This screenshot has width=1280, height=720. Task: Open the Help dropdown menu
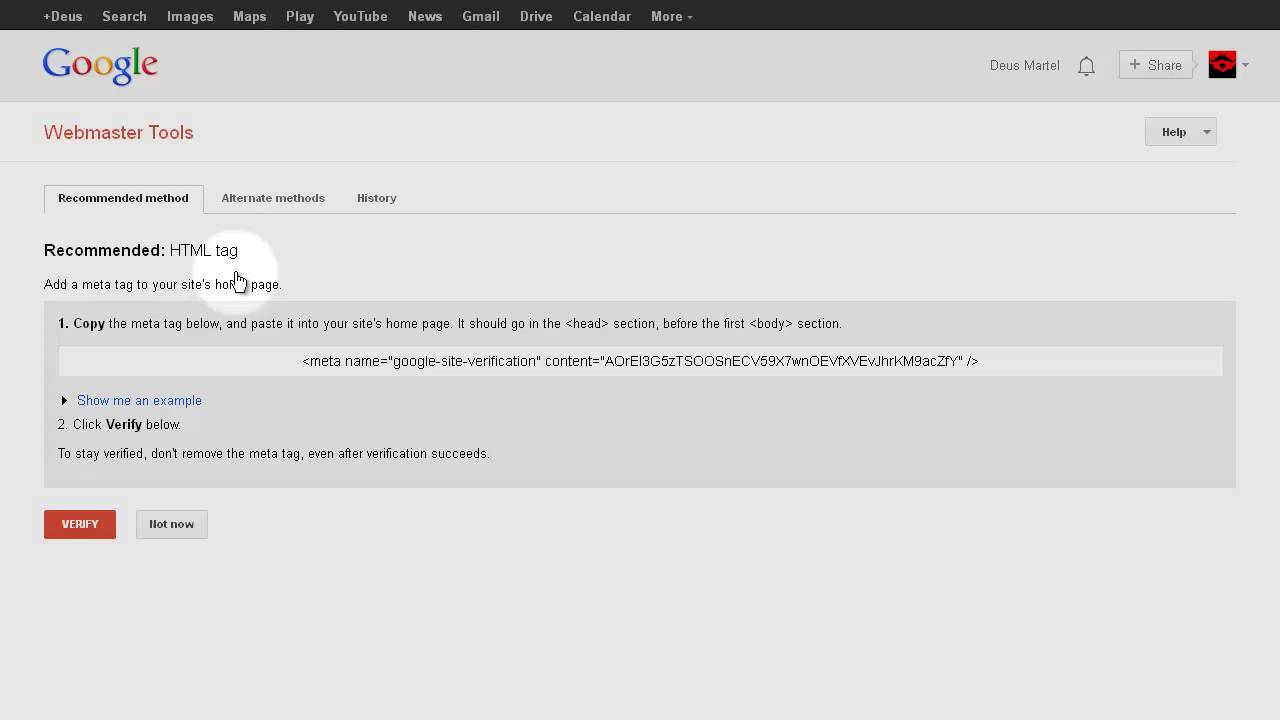point(1180,132)
